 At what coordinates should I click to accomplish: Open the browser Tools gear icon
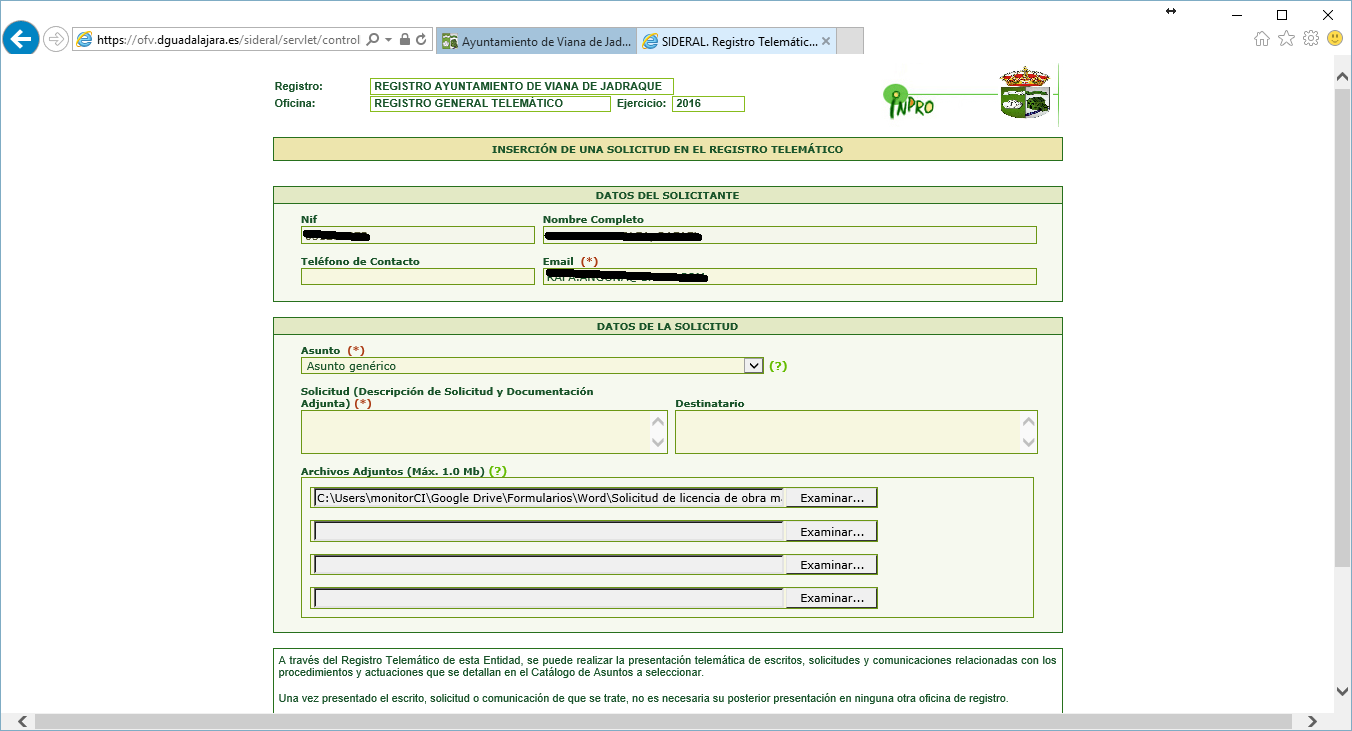pyautogui.click(x=1310, y=39)
